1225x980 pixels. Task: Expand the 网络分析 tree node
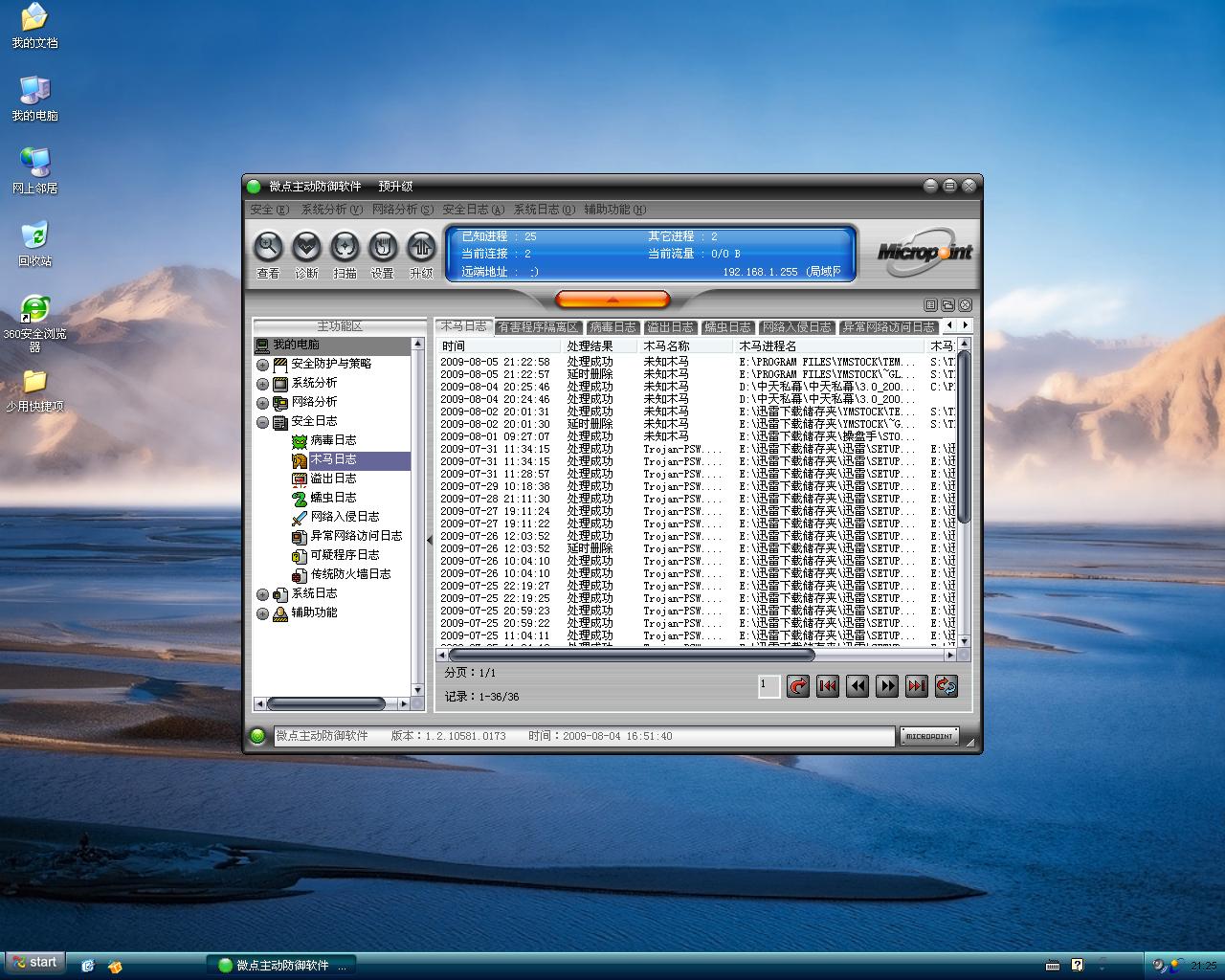(262, 403)
